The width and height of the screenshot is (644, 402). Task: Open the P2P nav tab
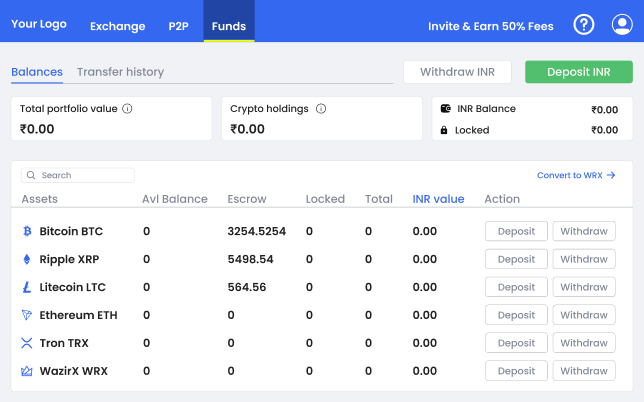(x=178, y=26)
